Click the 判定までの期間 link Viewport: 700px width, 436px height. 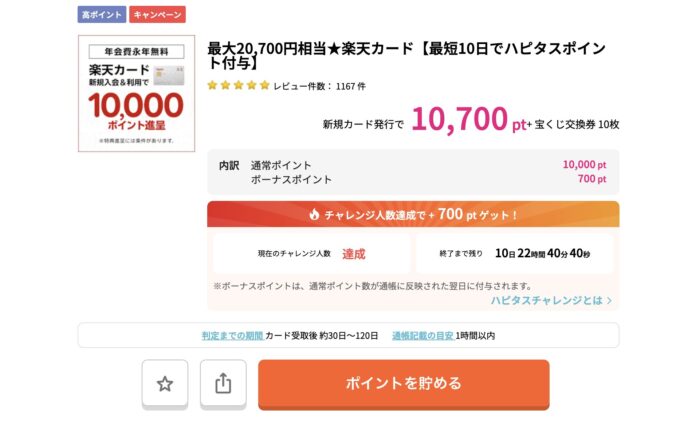(232, 335)
